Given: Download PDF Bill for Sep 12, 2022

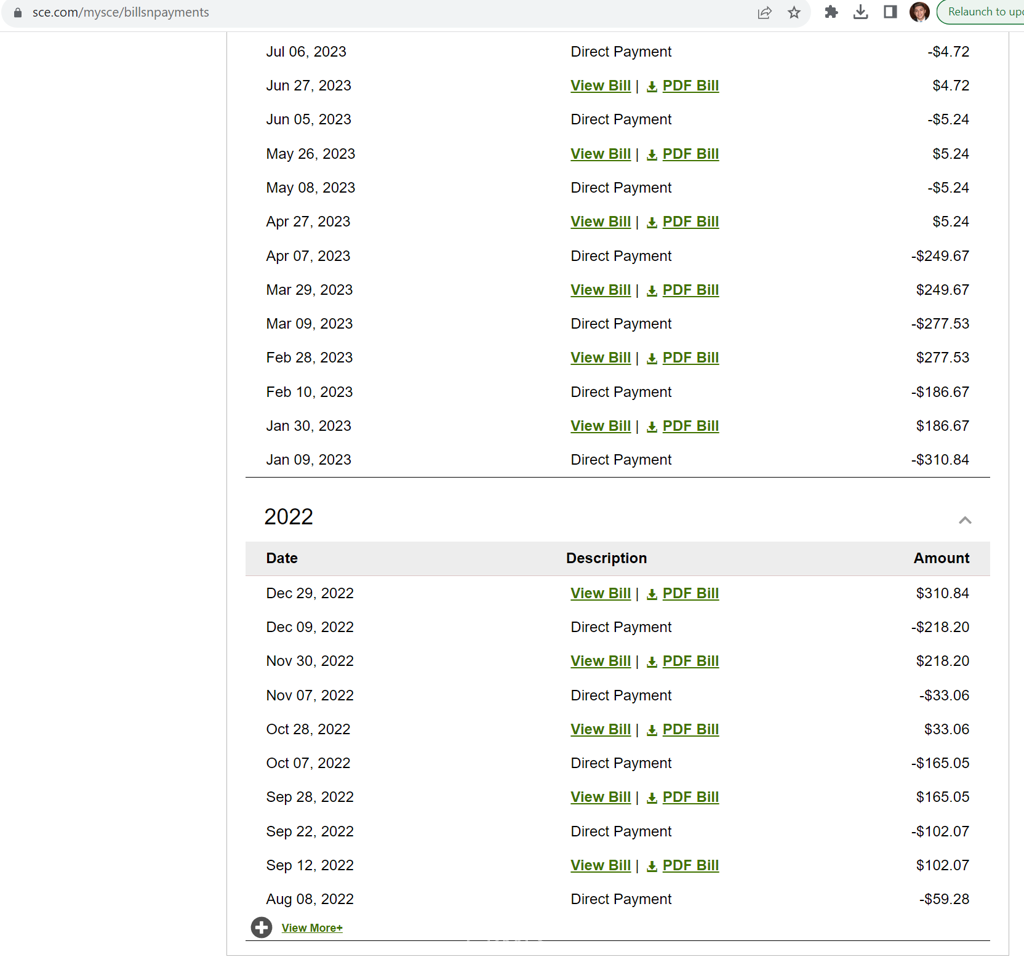Looking at the screenshot, I should pos(690,865).
